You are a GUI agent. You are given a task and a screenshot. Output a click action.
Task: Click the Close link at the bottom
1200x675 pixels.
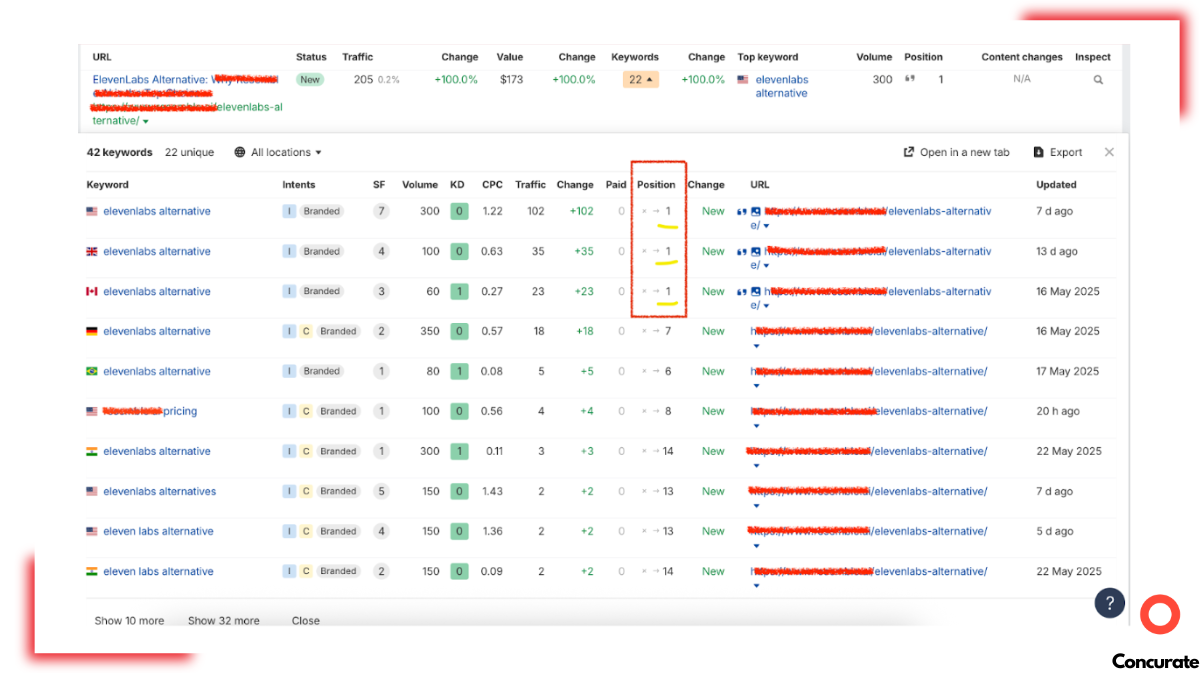point(306,621)
